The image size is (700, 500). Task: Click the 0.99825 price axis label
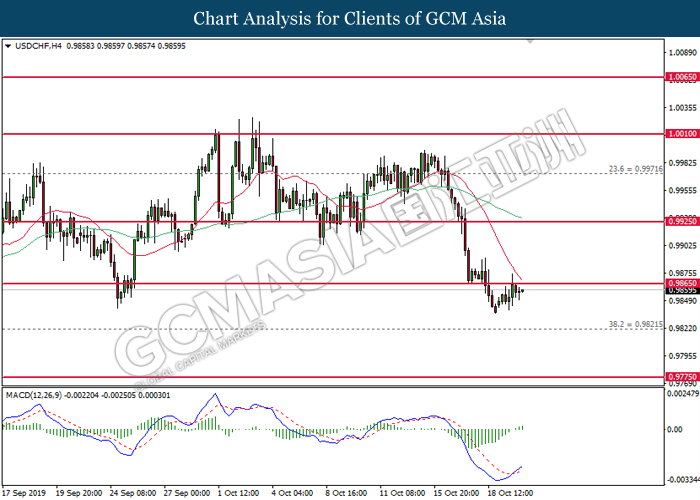pyautogui.click(x=682, y=163)
